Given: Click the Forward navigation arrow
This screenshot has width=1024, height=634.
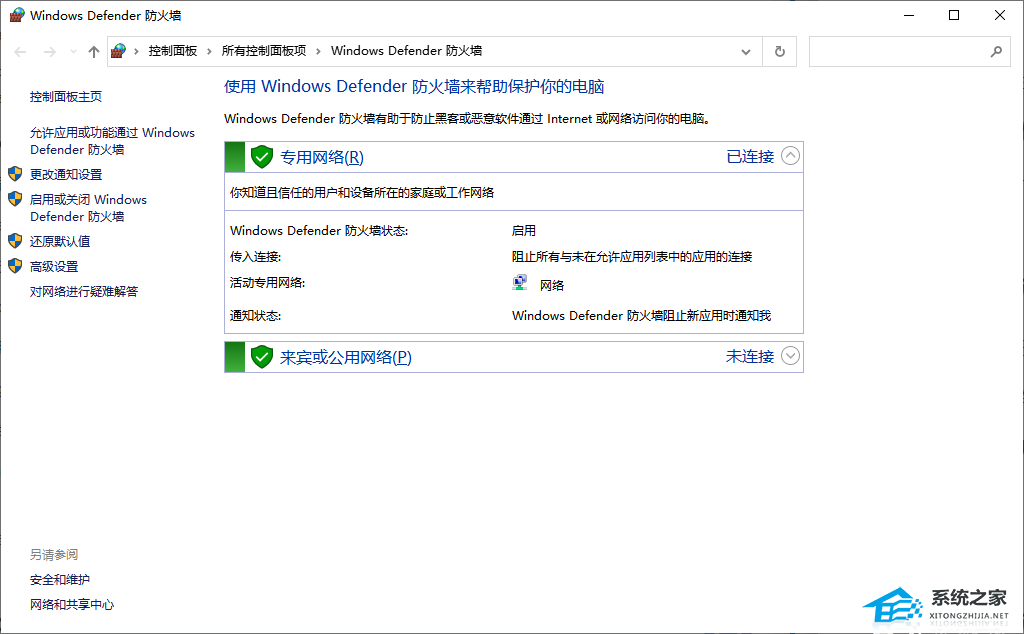Looking at the screenshot, I should (x=50, y=52).
